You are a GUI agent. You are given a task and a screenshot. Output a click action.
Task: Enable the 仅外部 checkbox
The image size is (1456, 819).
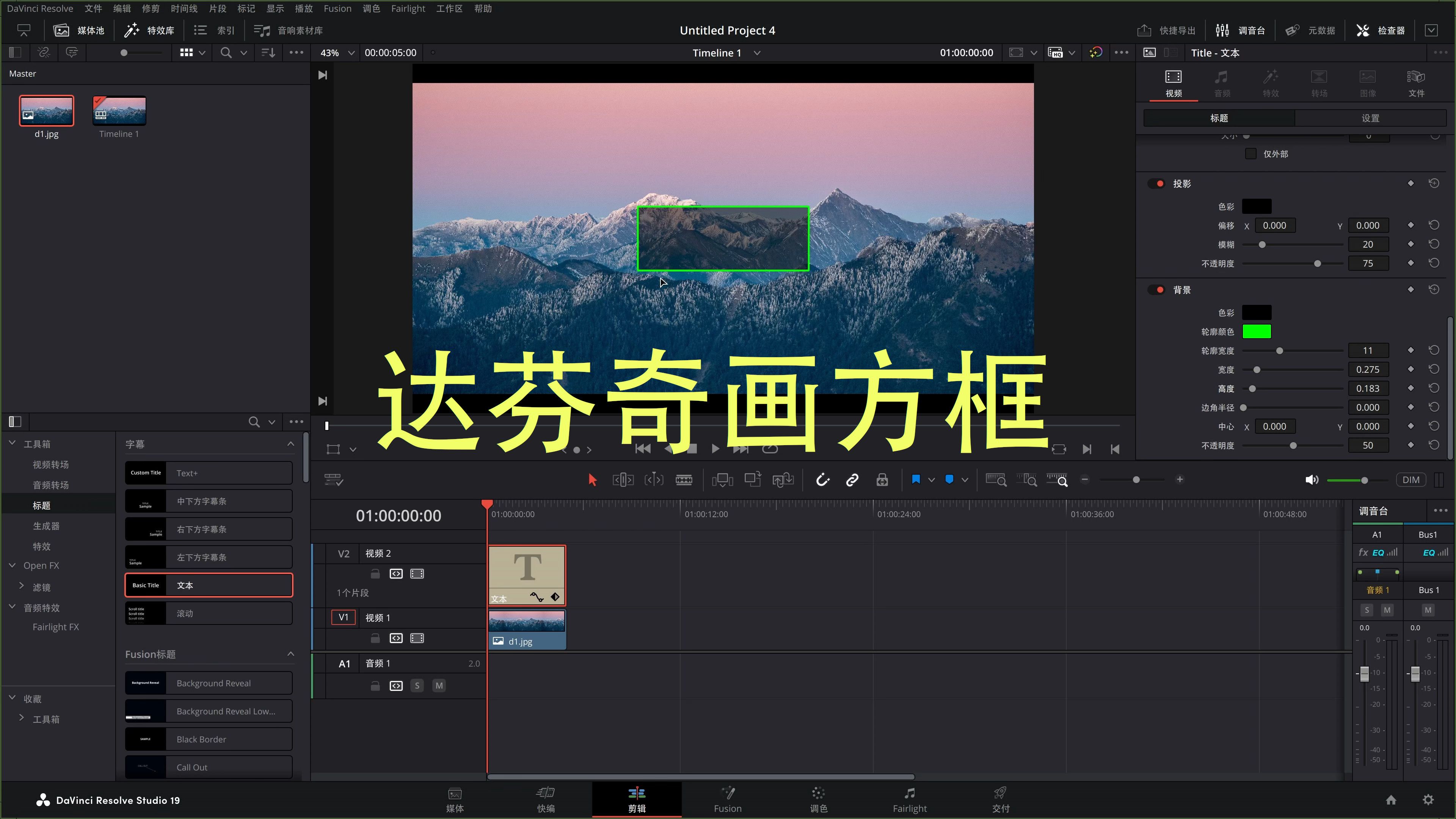[x=1251, y=153]
